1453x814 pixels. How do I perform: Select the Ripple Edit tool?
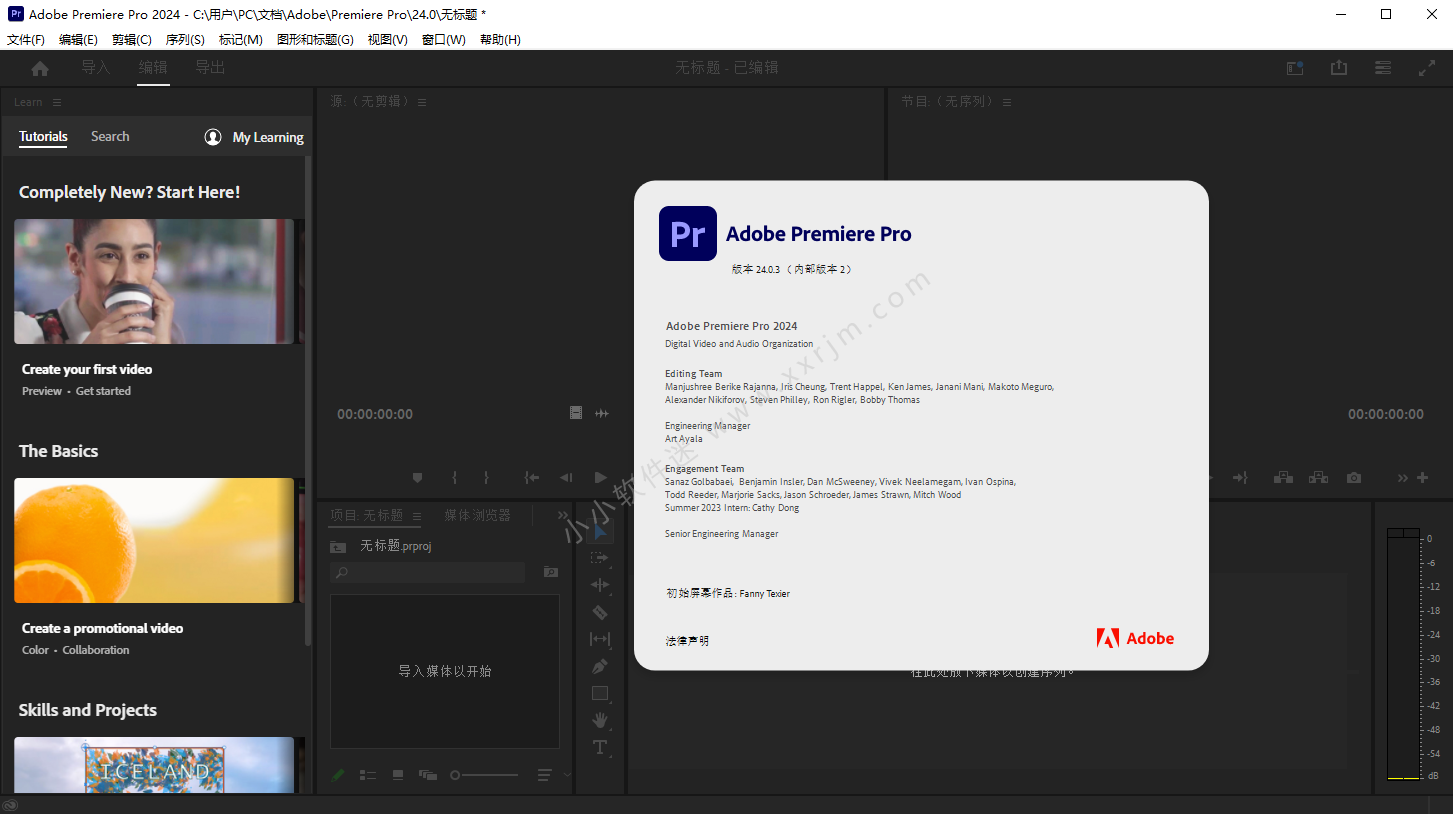pos(600,585)
